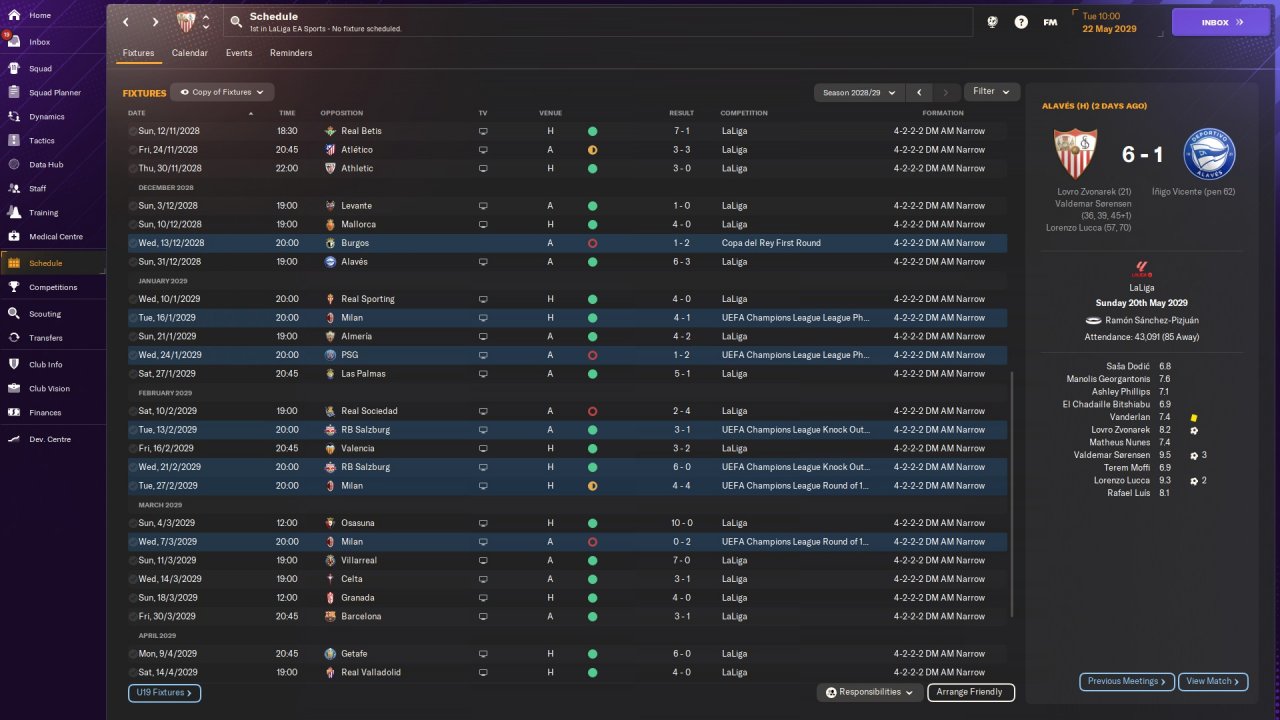Screen dimensions: 1280x720
Task: Open Inbox from the left sidebar
Action: coord(40,42)
